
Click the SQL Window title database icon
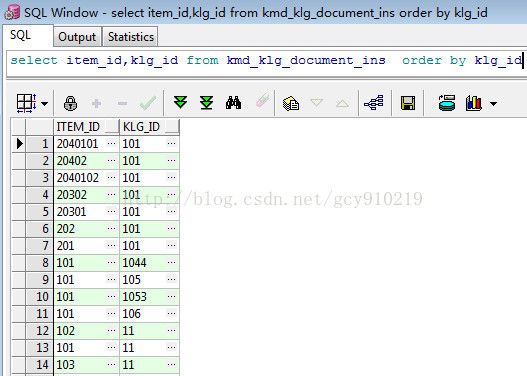(12, 12)
